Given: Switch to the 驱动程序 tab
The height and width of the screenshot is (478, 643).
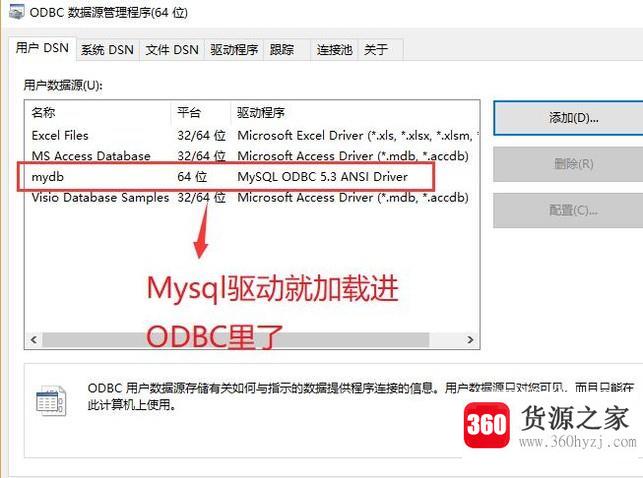Looking at the screenshot, I should pyautogui.click(x=234, y=50).
